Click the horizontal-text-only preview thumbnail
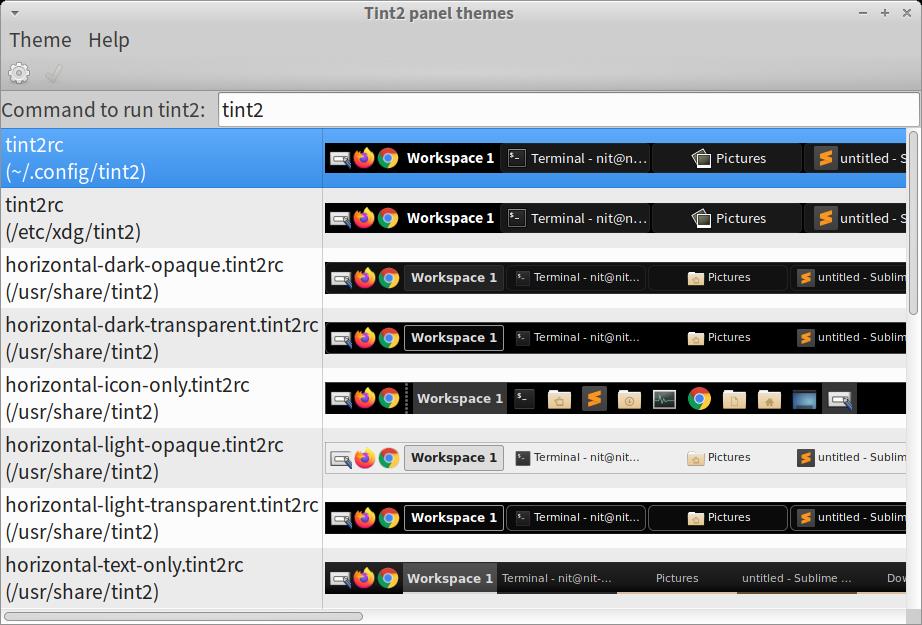This screenshot has height=625, width=922. (615, 578)
